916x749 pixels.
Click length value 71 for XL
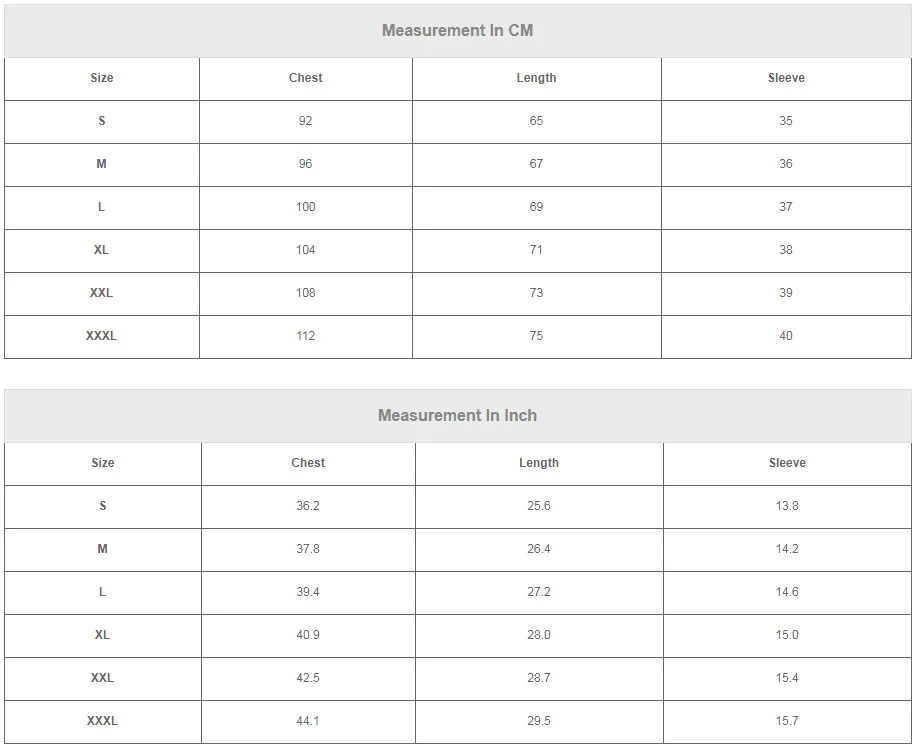pos(536,250)
